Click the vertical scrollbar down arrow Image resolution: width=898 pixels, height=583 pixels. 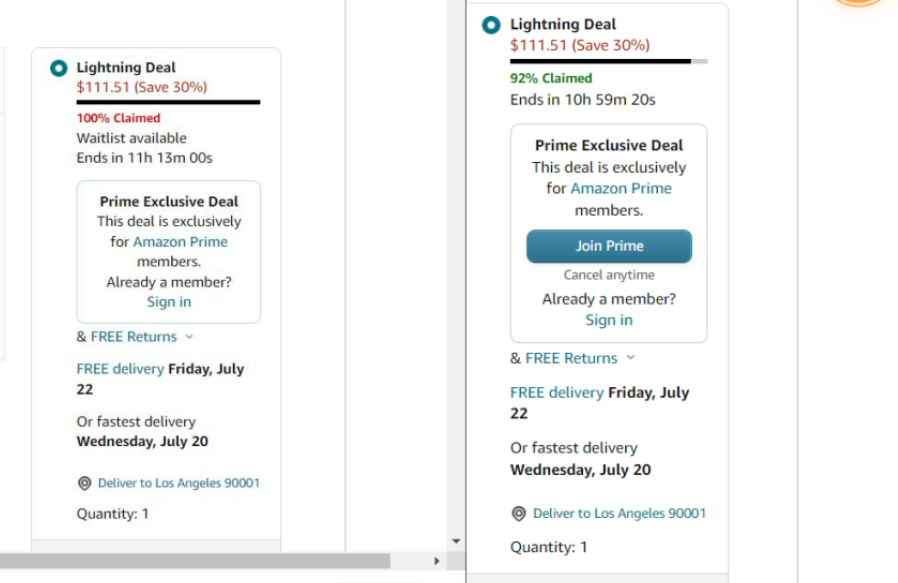457,541
